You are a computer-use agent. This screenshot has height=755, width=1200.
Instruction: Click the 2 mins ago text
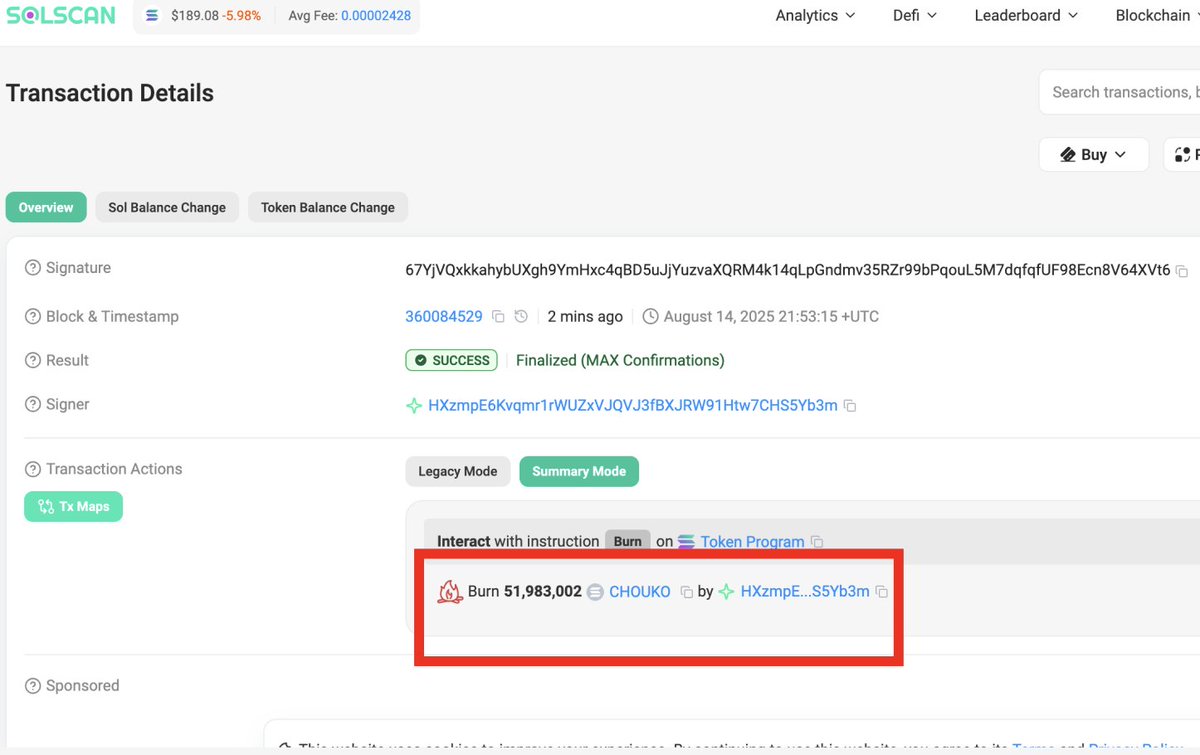(585, 316)
